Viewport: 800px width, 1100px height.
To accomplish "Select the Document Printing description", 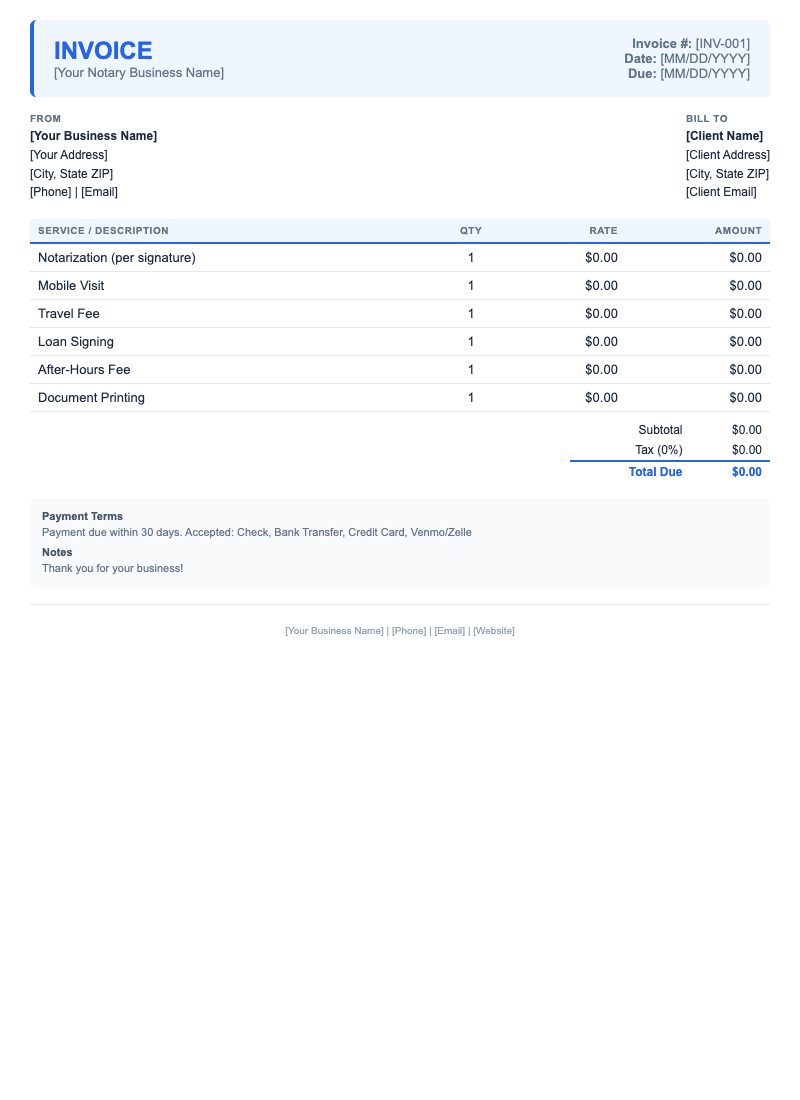I will [91, 398].
